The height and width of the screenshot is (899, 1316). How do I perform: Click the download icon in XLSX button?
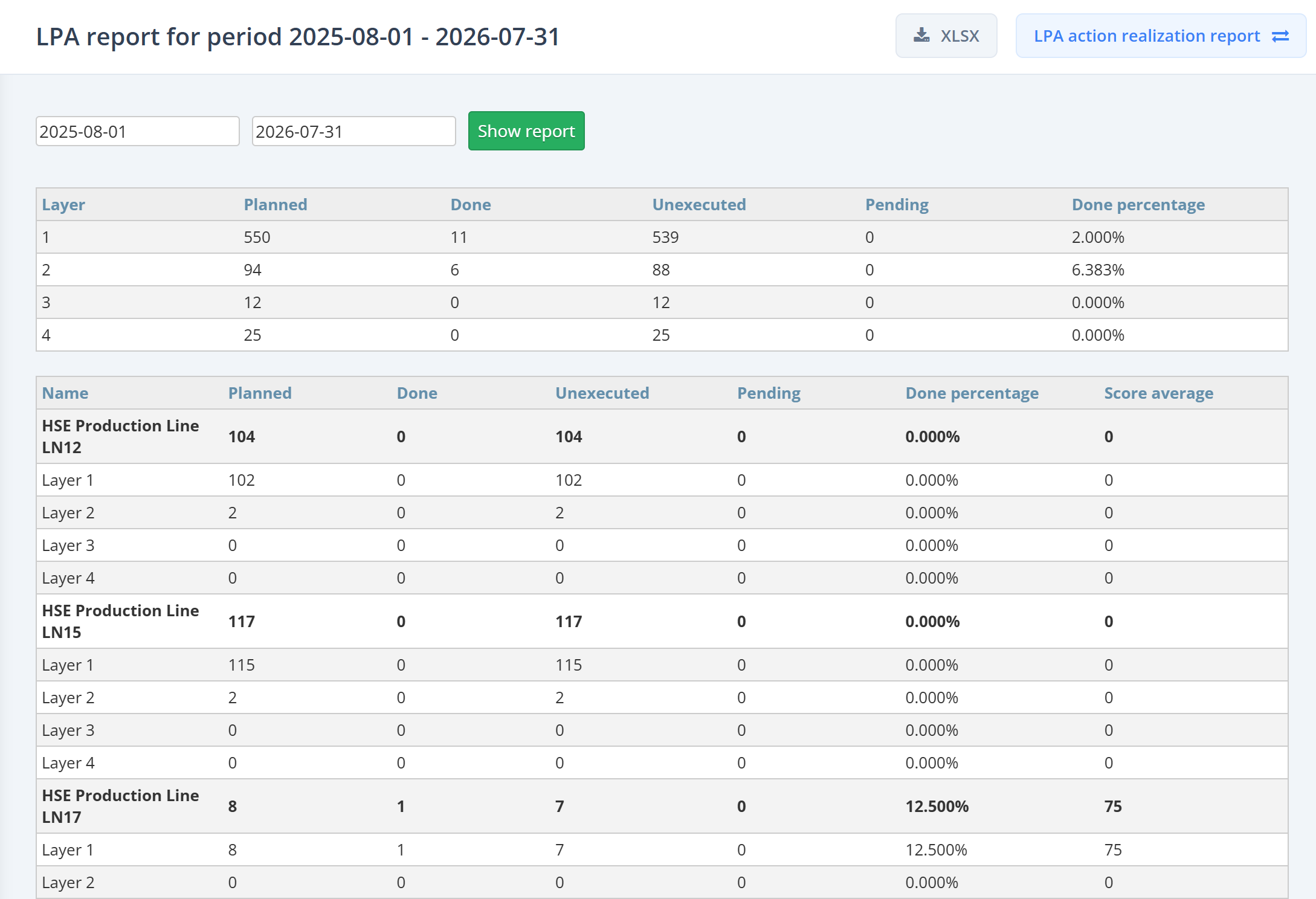pos(921,35)
